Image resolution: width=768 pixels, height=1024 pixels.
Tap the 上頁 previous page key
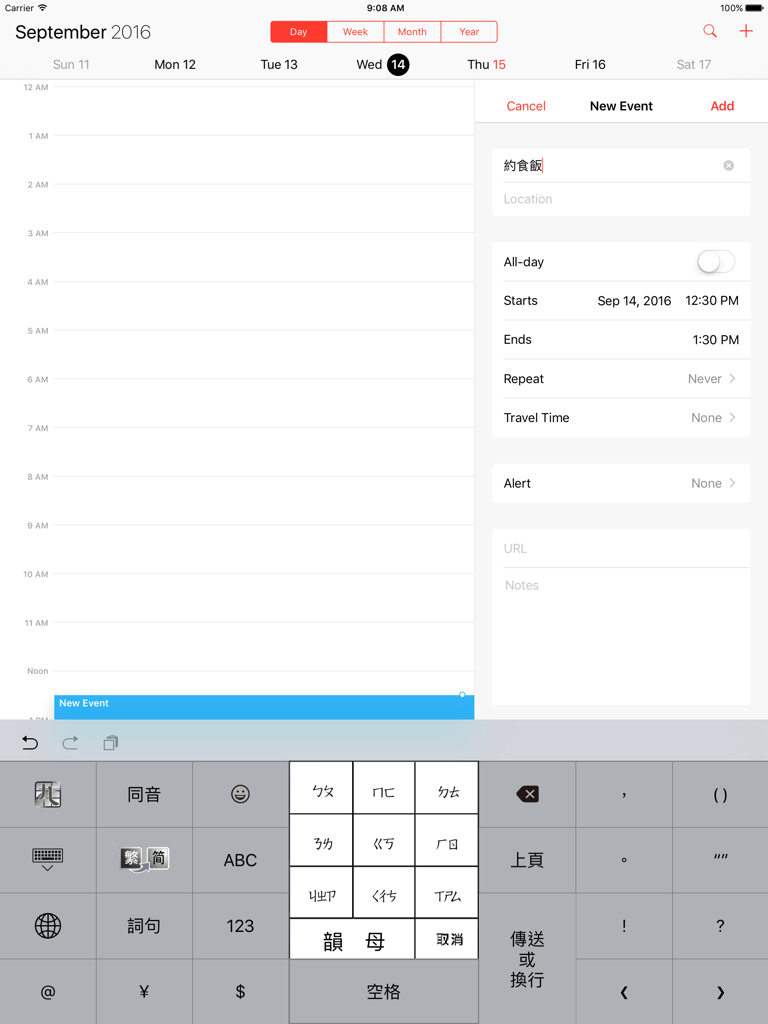click(527, 860)
